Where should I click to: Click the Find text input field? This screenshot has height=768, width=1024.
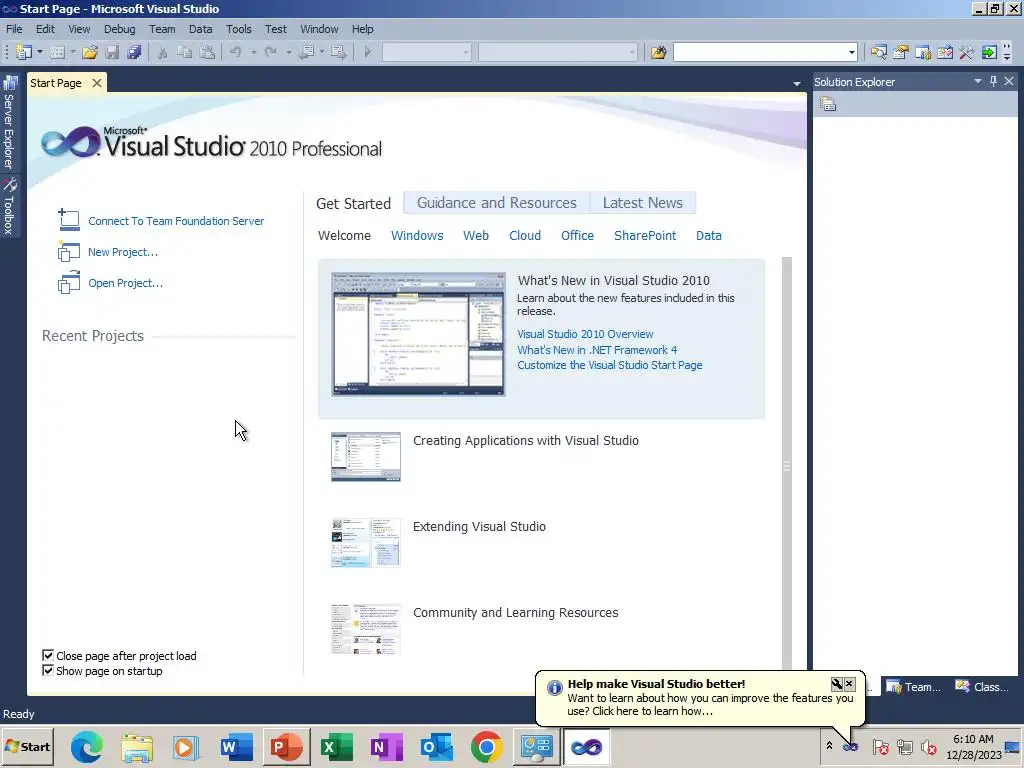760,52
